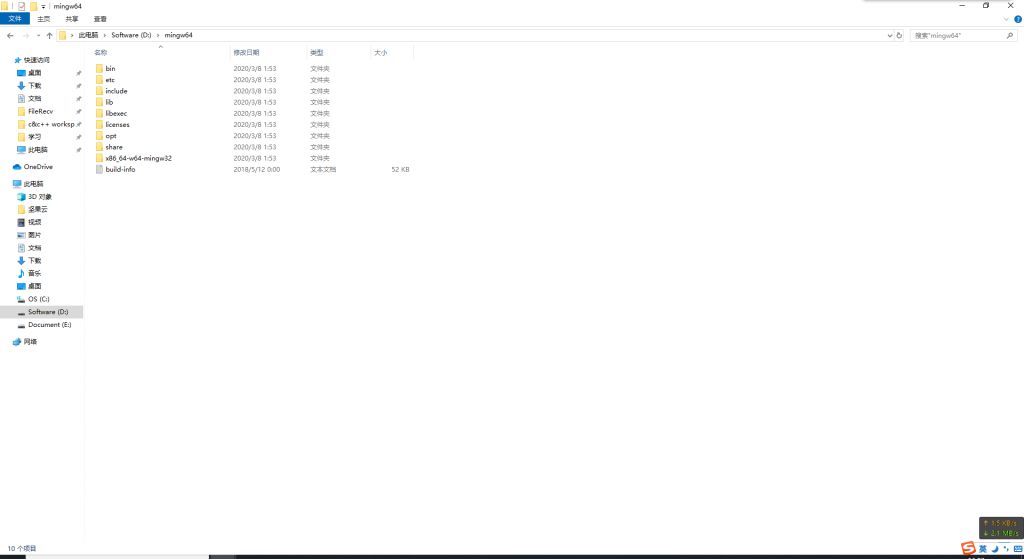
Task: Select OneDrive in the navigation pane
Action: point(38,167)
